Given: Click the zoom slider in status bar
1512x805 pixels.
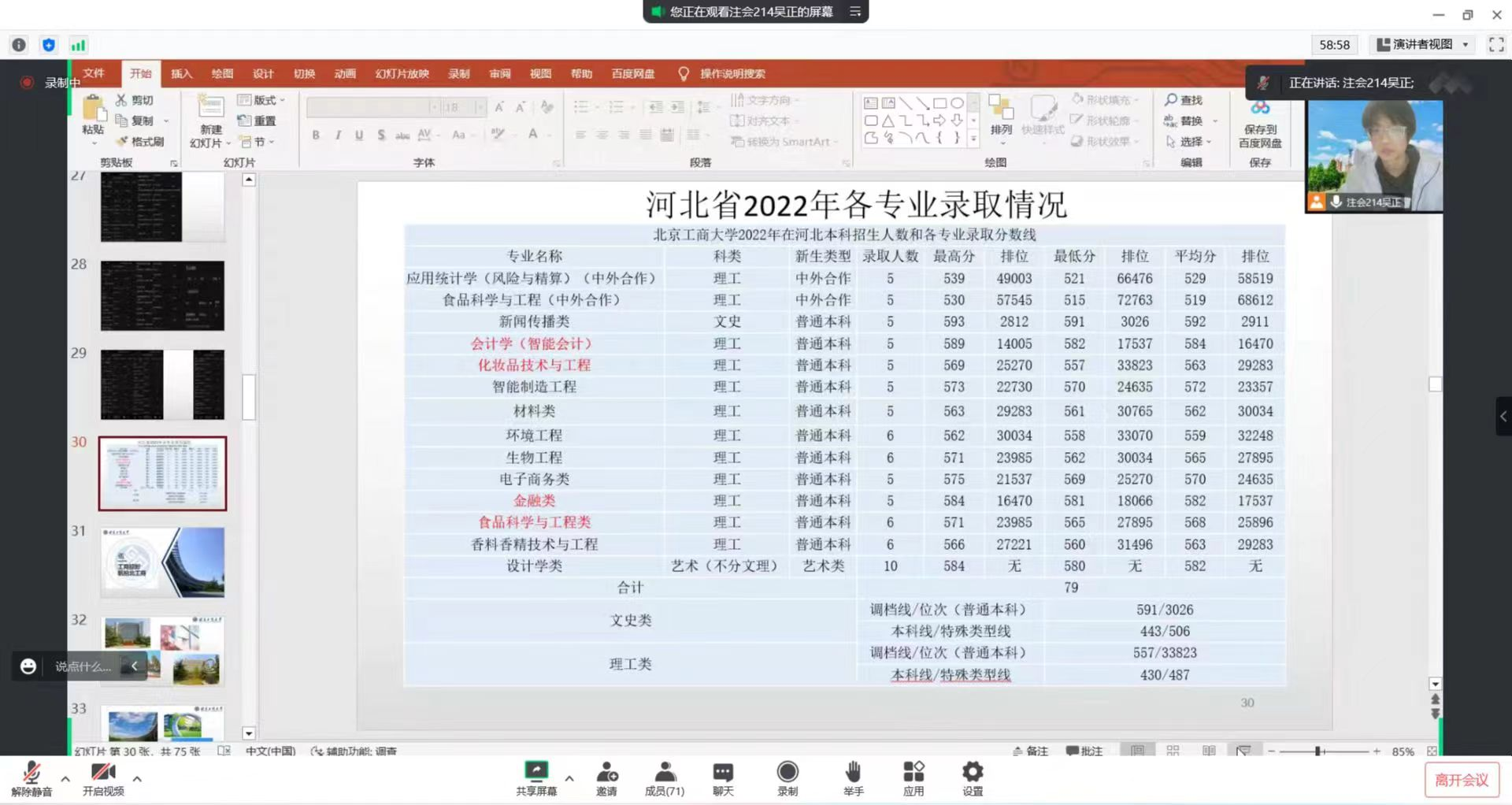Looking at the screenshot, I should [x=1317, y=751].
